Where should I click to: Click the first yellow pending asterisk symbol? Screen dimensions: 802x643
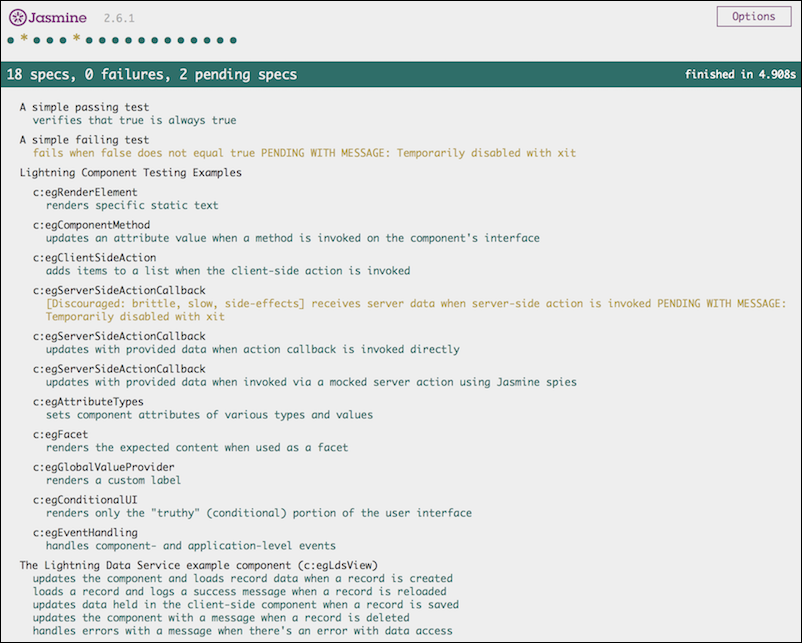[x=24, y=38]
